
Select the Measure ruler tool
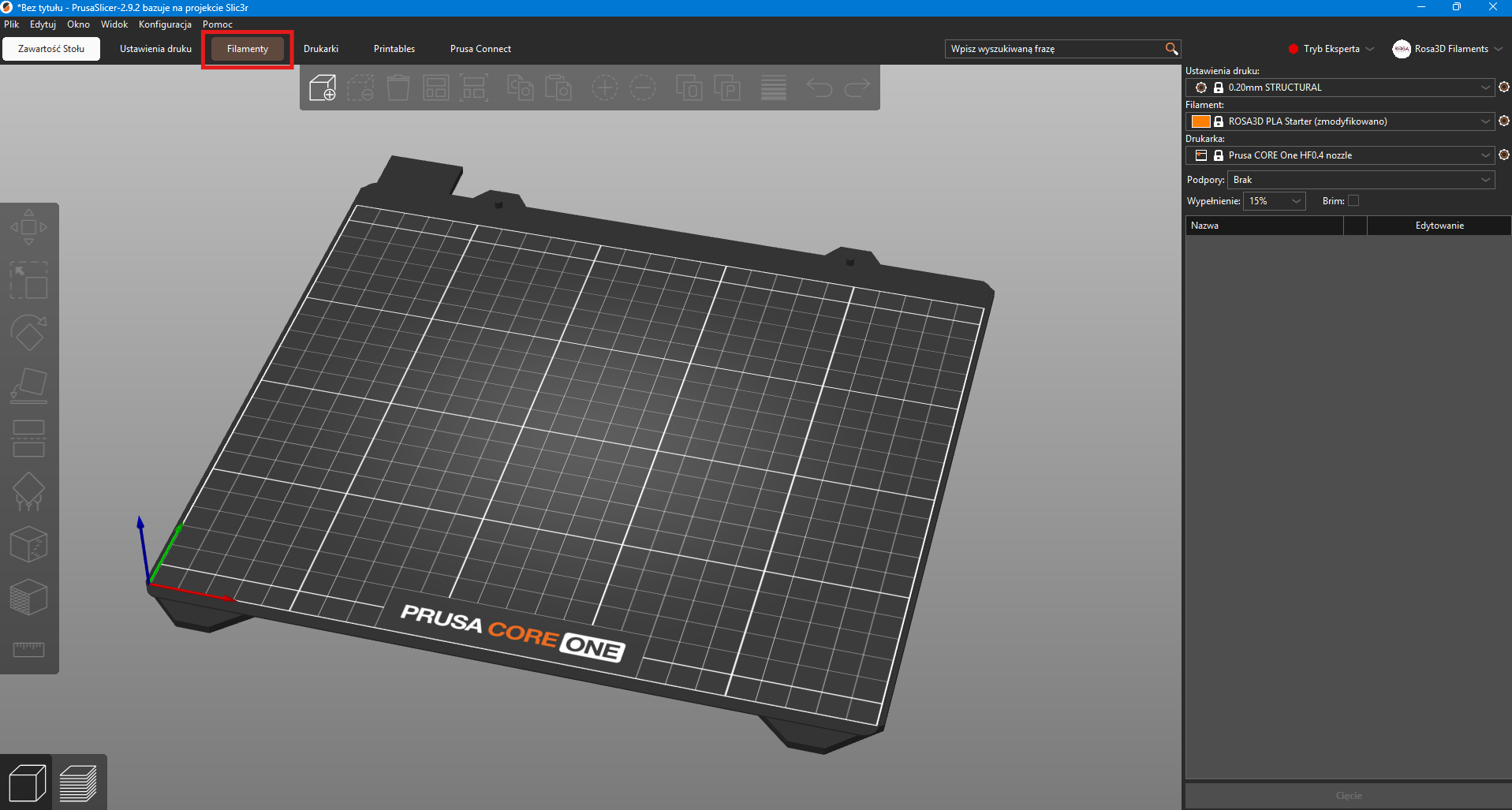28,649
